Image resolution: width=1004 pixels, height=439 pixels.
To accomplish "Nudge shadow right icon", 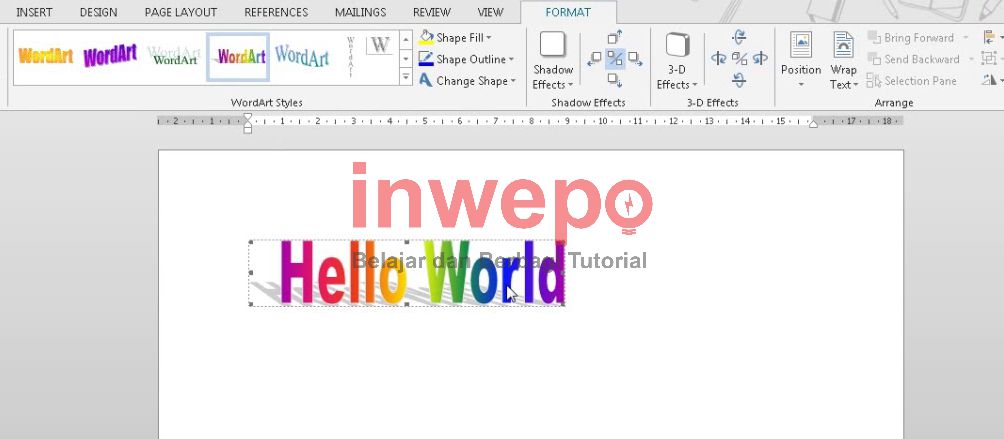I will [x=635, y=59].
